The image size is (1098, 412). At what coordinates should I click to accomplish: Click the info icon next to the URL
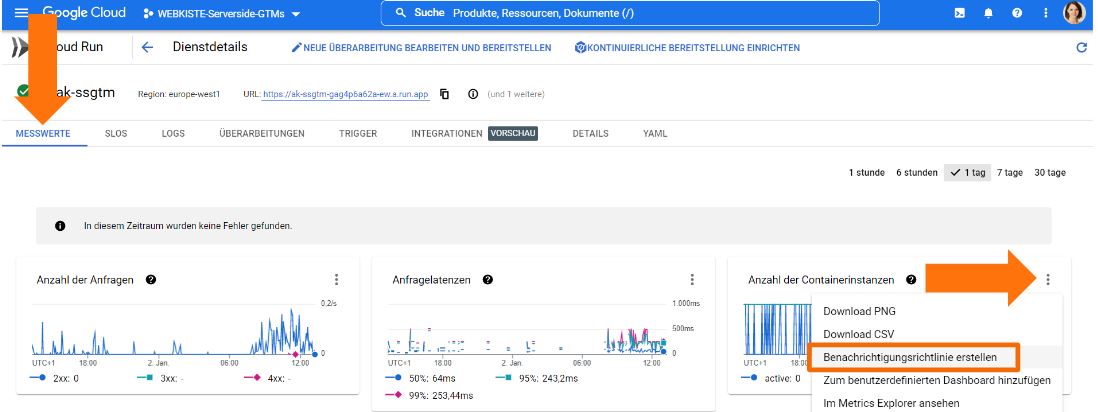tap(473, 94)
